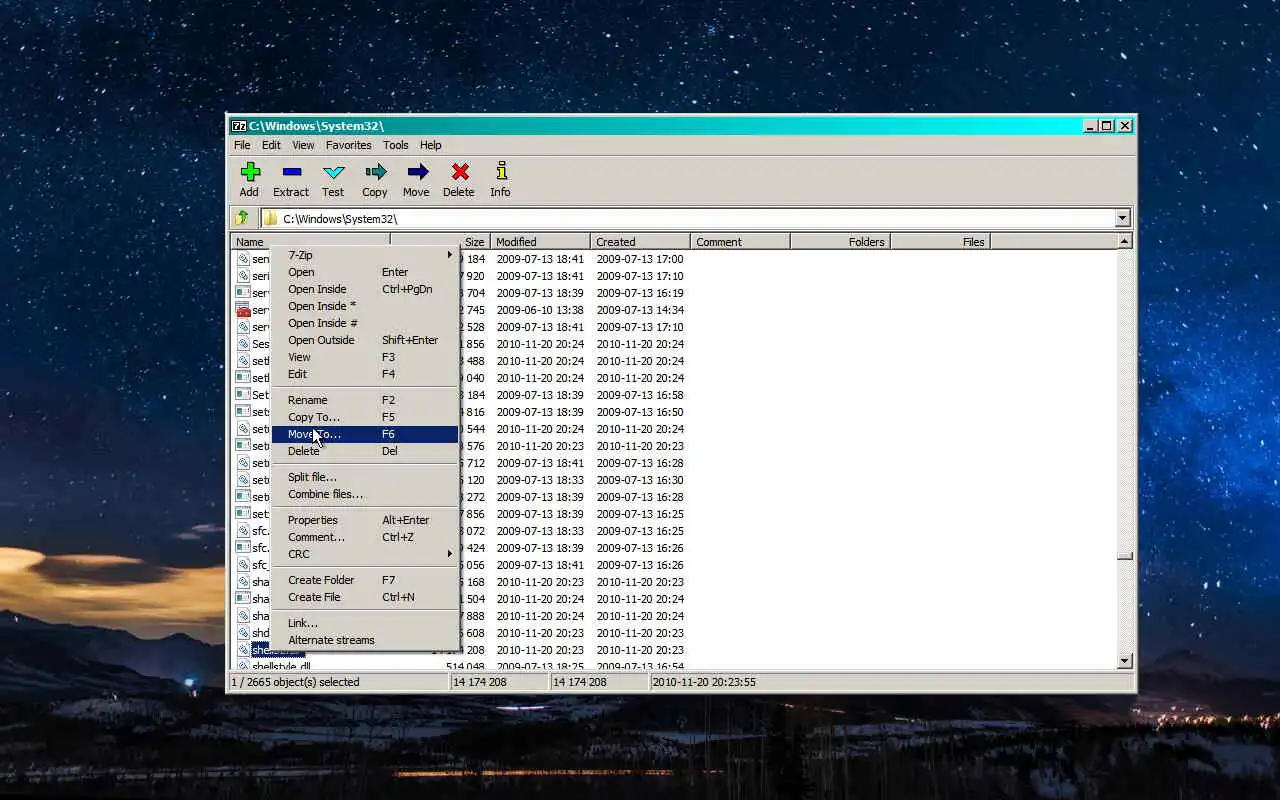Viewport: 1280px width, 800px height.
Task: Click the vertical scrollbar thumb
Action: click(x=1125, y=556)
